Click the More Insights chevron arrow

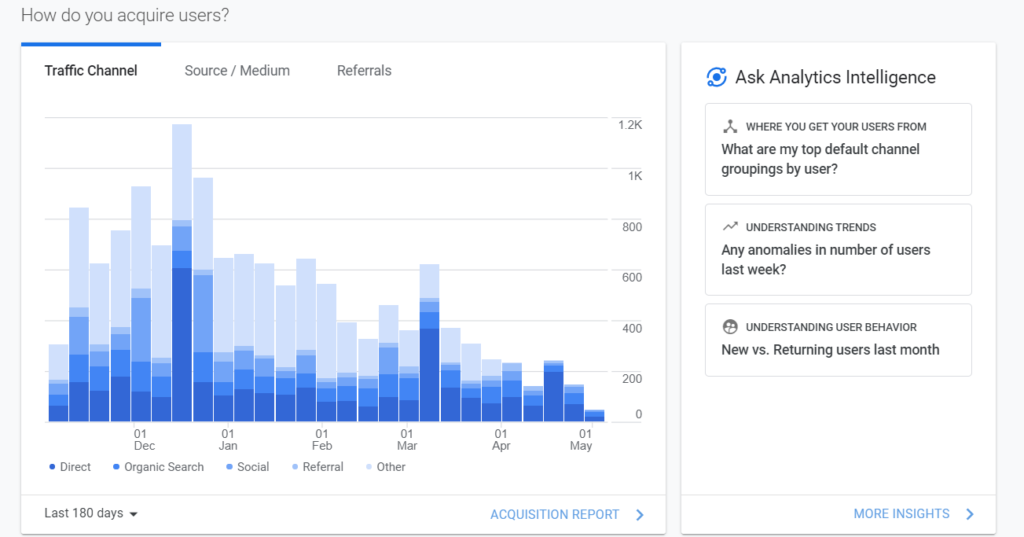point(969,514)
